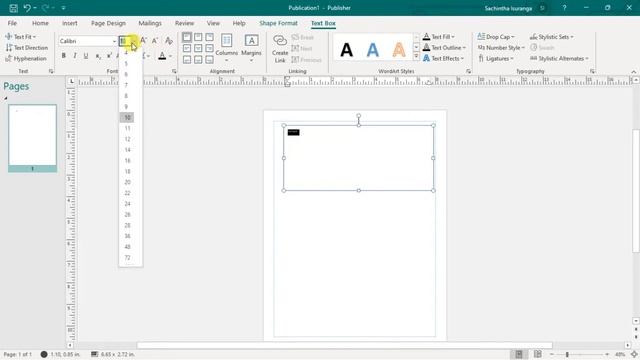The width and height of the screenshot is (640, 360).
Task: Open the Number Style menu
Action: point(501,48)
